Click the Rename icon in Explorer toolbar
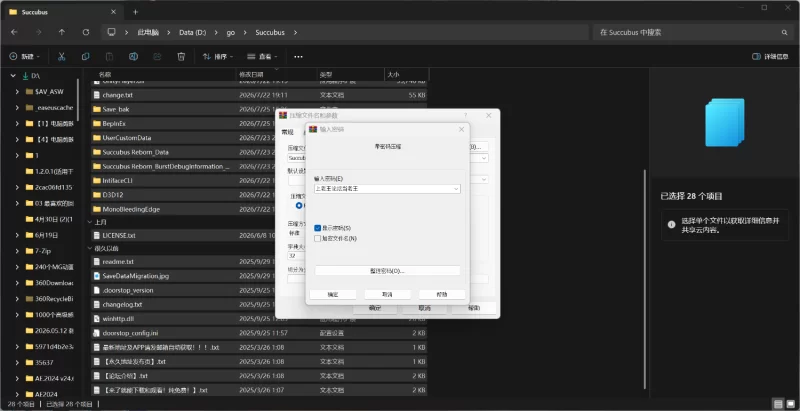Image resolution: width=800 pixels, height=411 pixels. [133, 57]
